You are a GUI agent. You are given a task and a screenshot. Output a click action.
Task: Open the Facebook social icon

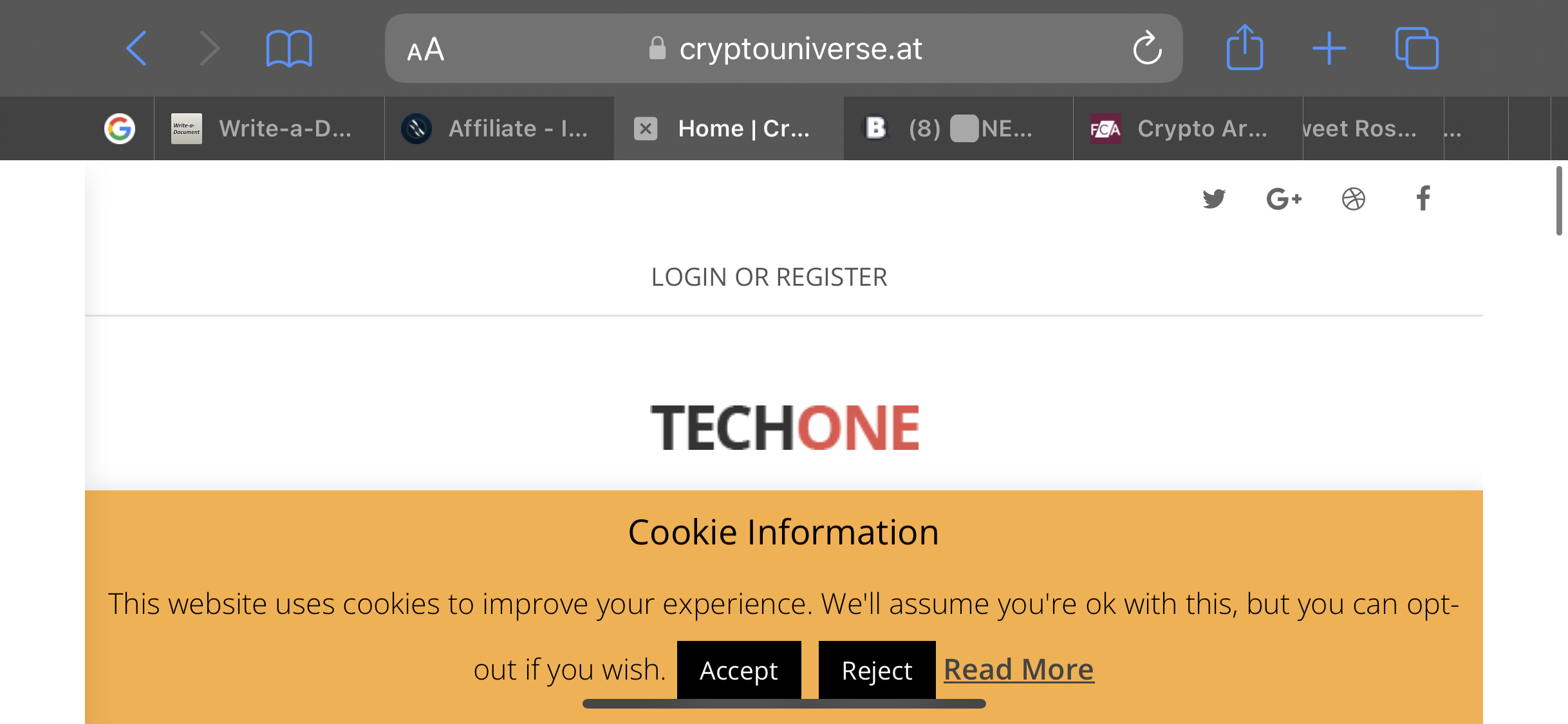pyautogui.click(x=1423, y=198)
